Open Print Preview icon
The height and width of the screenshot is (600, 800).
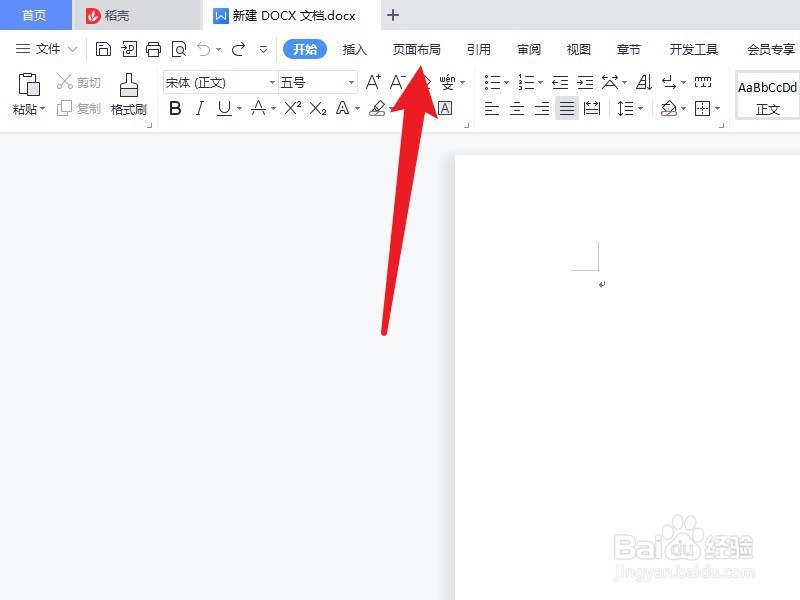[x=179, y=49]
